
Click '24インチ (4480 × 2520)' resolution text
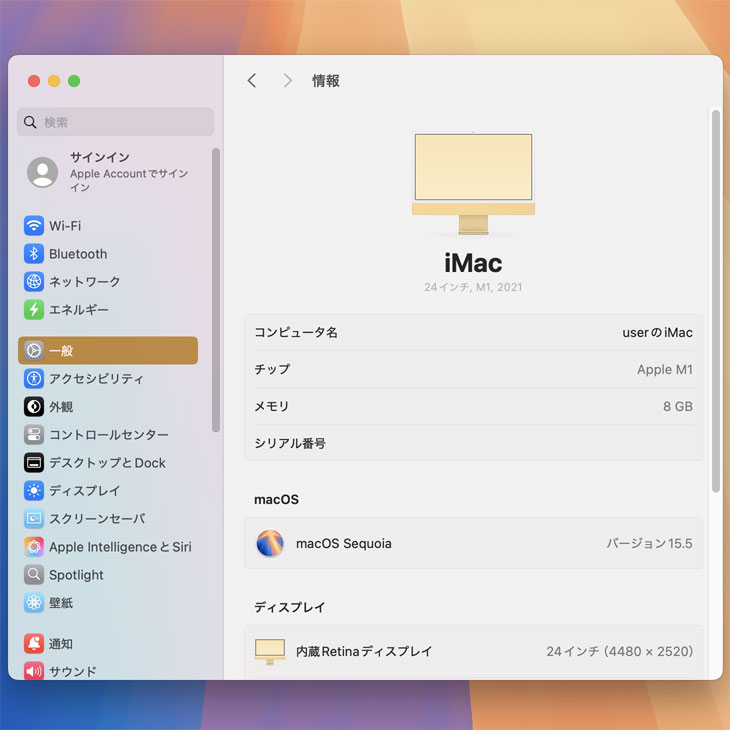(x=620, y=651)
